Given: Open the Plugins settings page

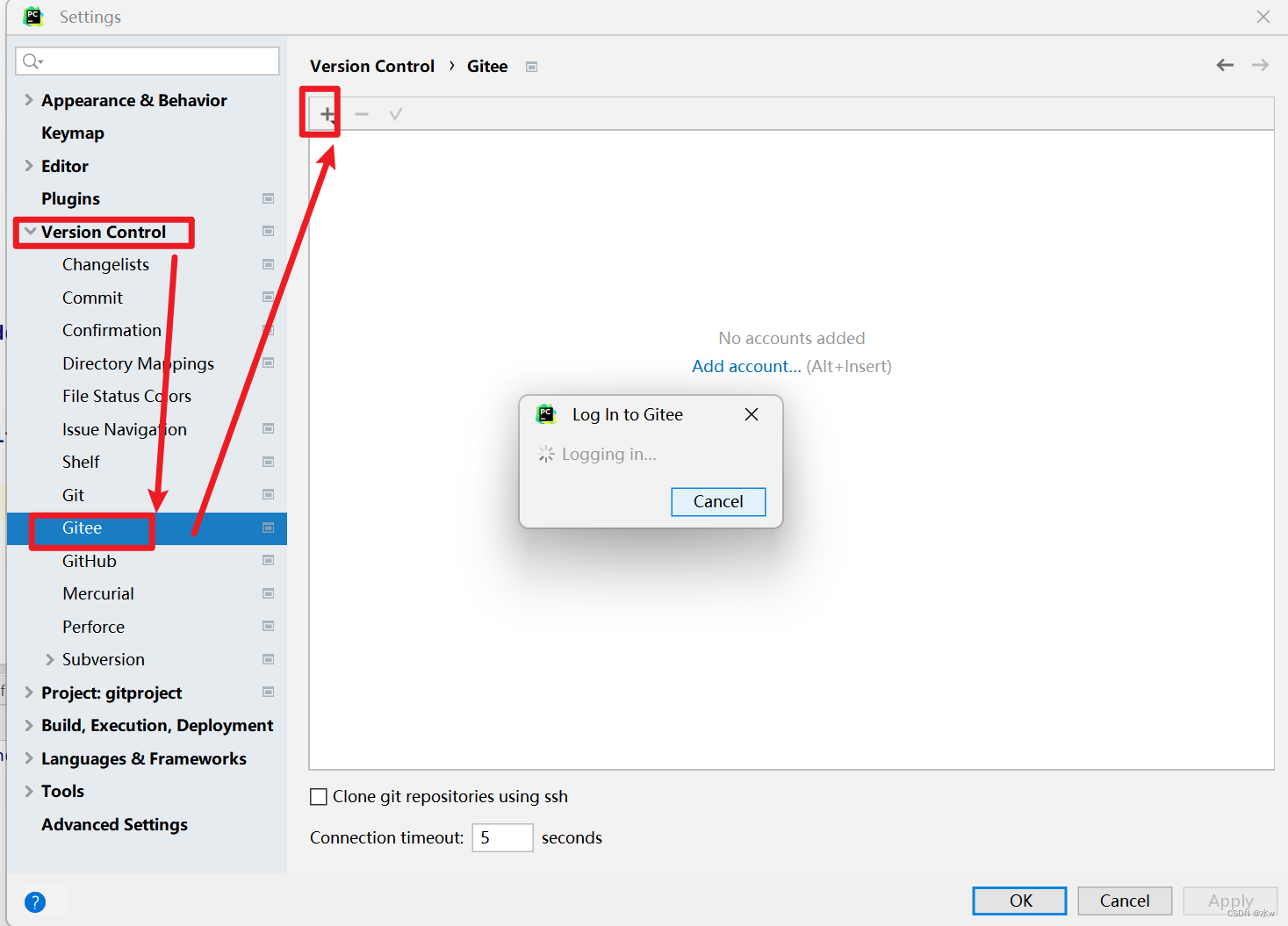Looking at the screenshot, I should 70,199.
